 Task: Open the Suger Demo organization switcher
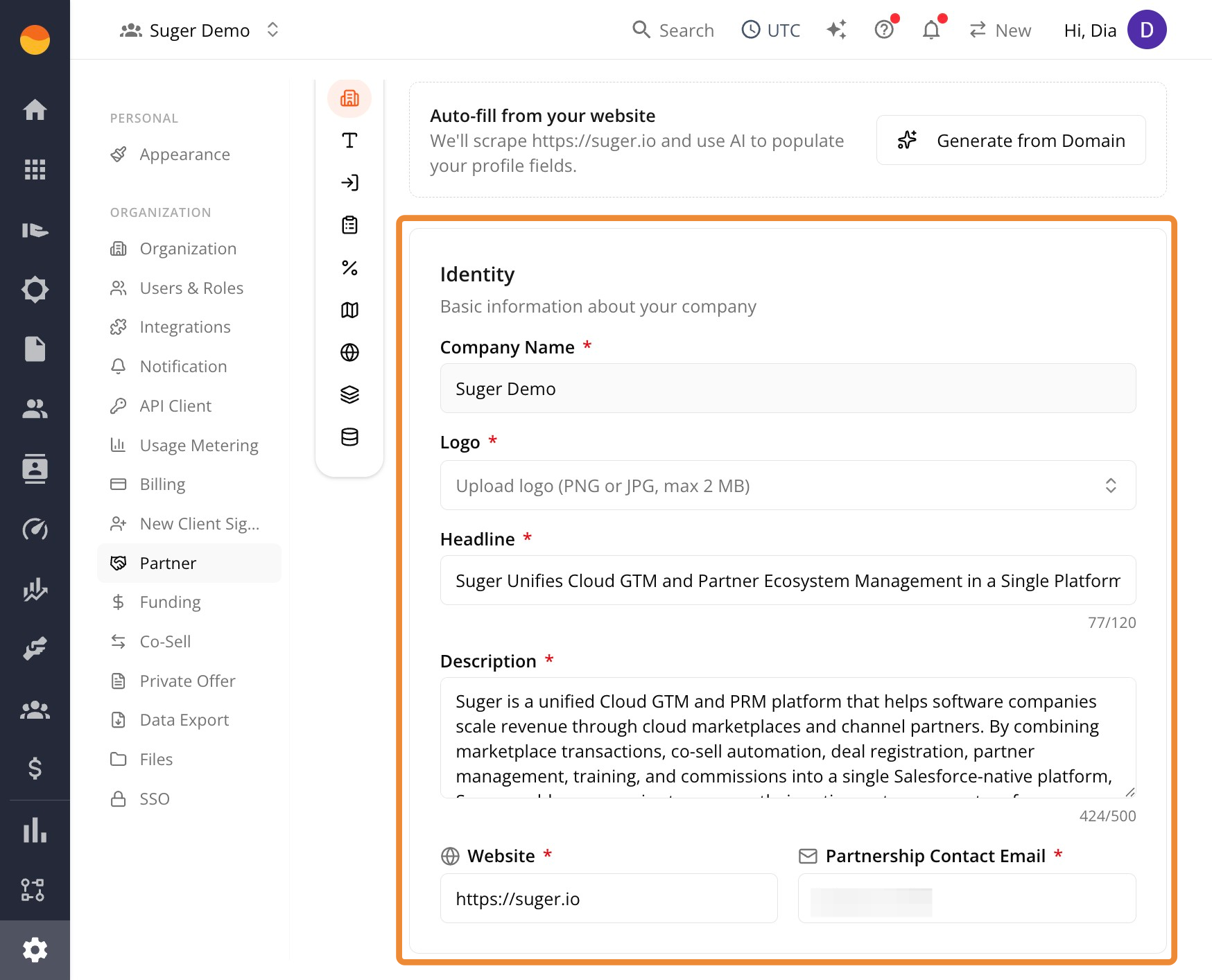pyautogui.click(x=200, y=30)
